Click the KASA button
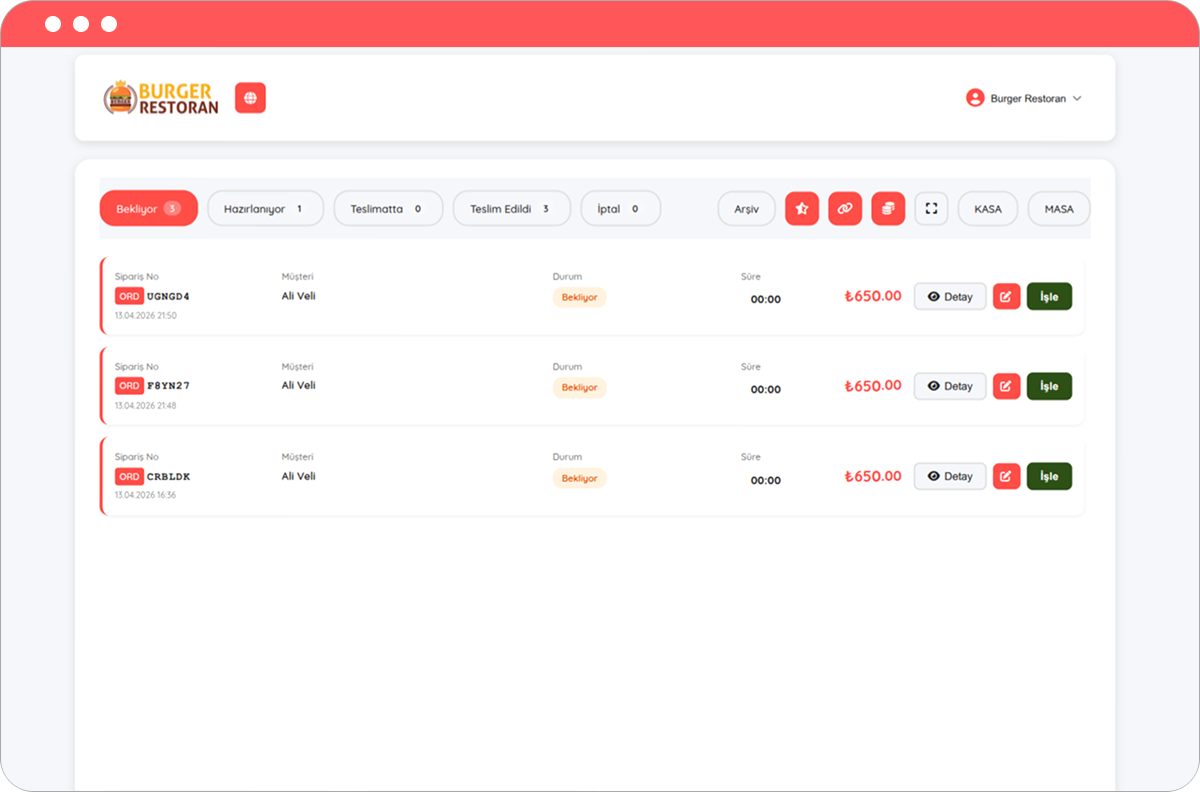This screenshot has height=792, width=1200. pyautogui.click(x=987, y=209)
